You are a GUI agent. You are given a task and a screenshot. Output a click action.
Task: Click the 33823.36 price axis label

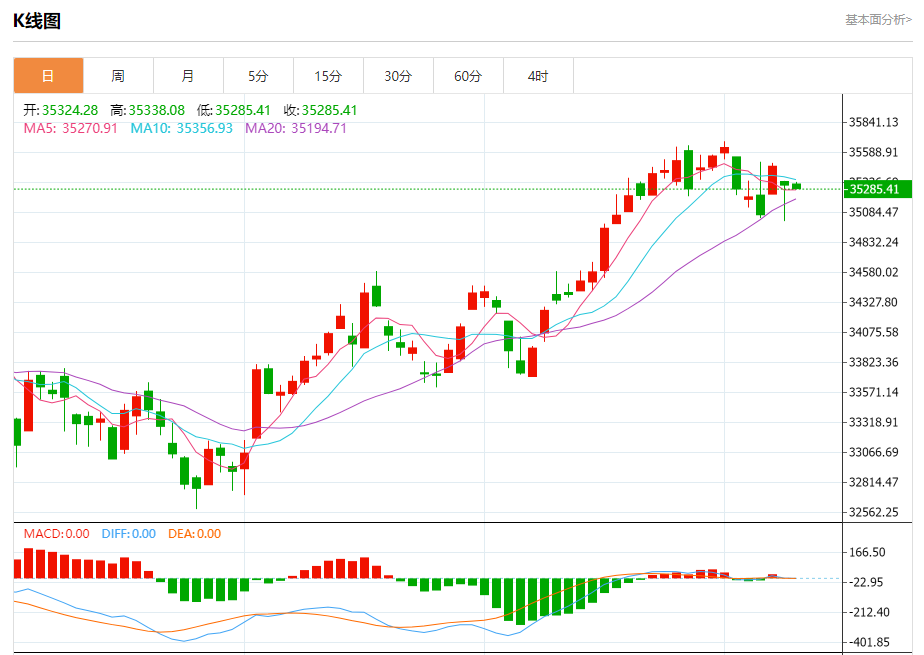(x=873, y=362)
